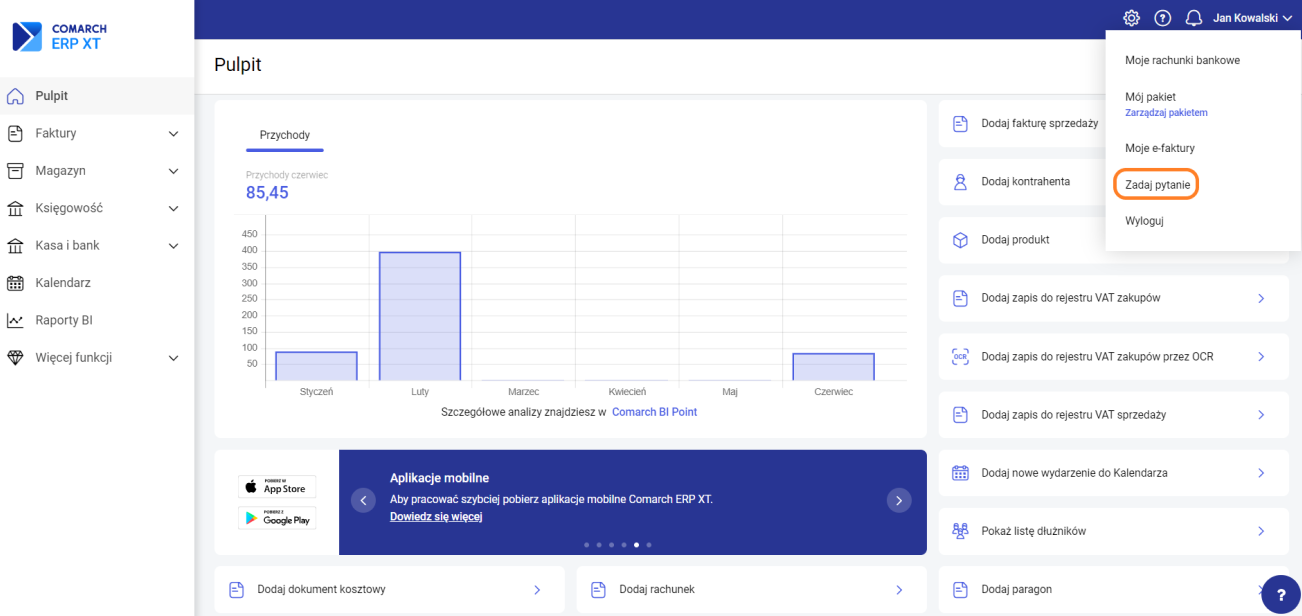Open the Jan Kowalski user dropdown
The height and width of the screenshot is (616, 1302).
click(1251, 18)
